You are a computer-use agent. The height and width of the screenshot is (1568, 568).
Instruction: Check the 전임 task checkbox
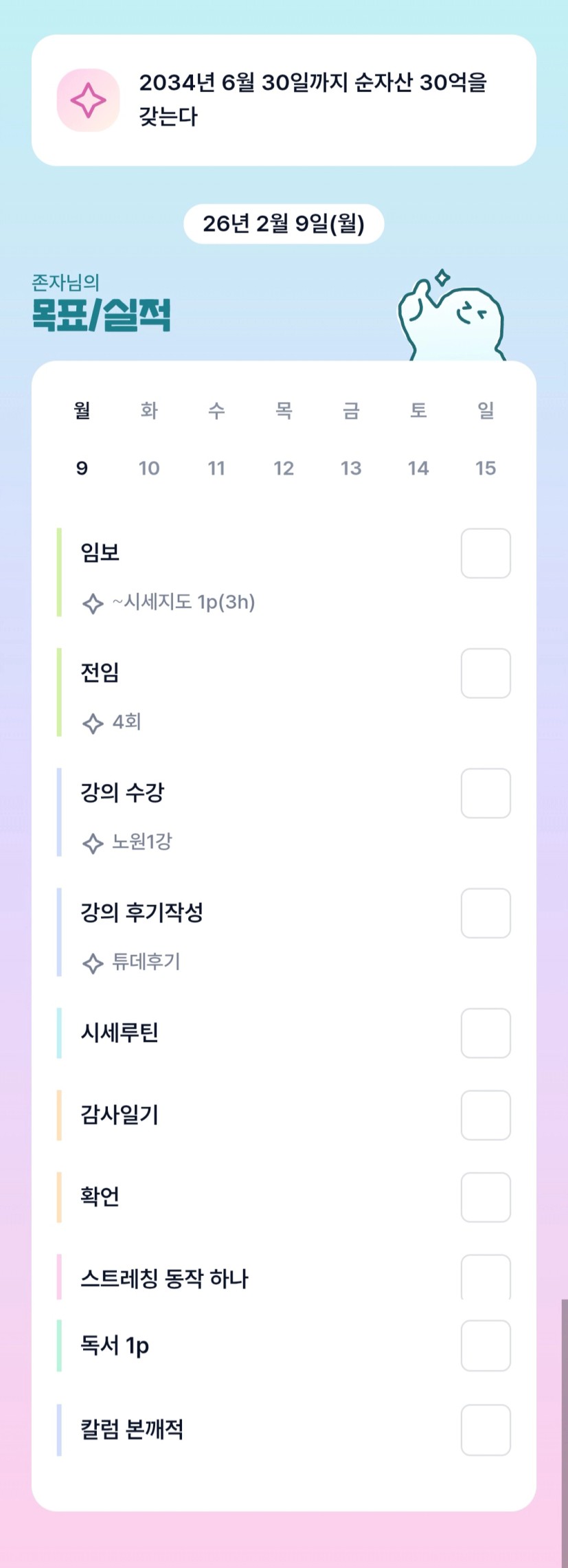click(486, 673)
